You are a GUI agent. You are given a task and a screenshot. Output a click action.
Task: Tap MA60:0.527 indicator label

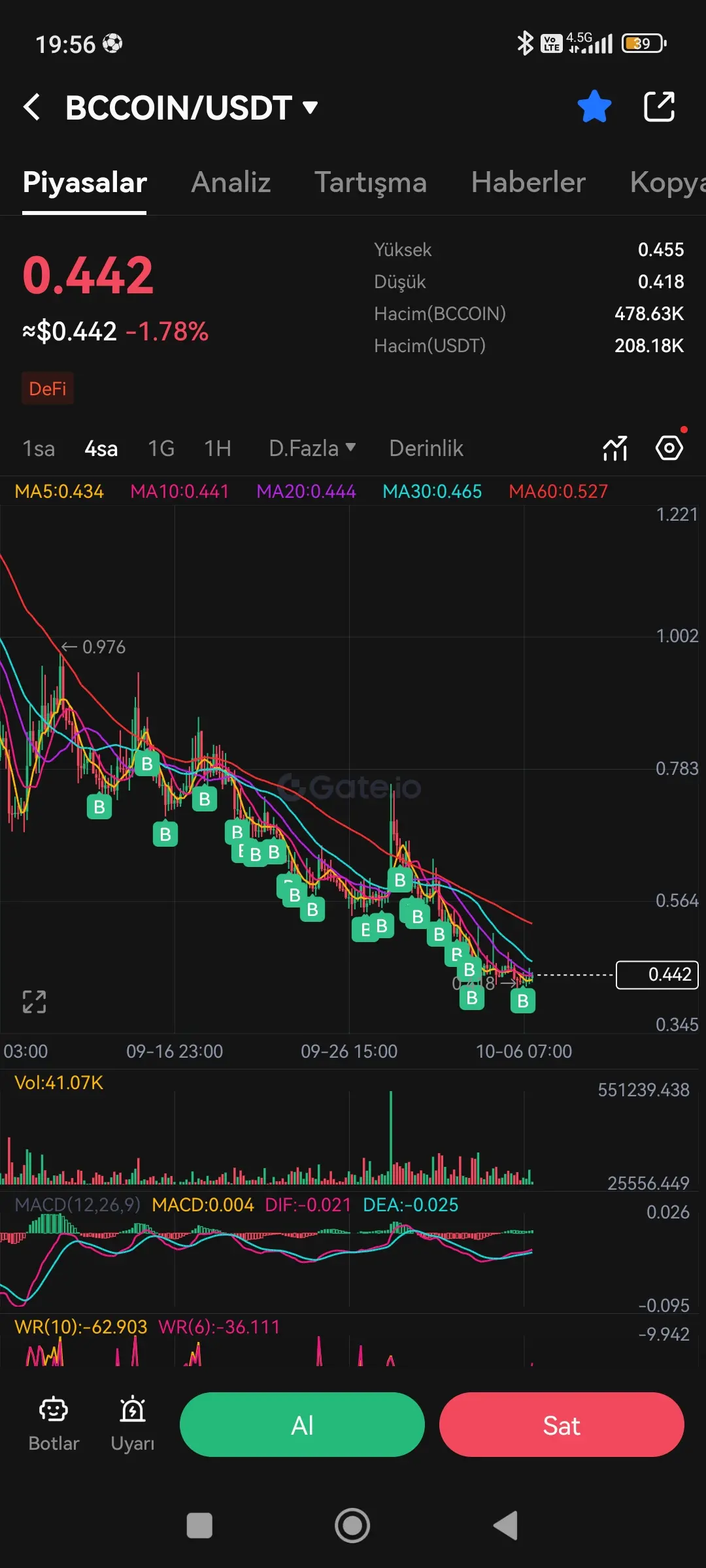558,491
